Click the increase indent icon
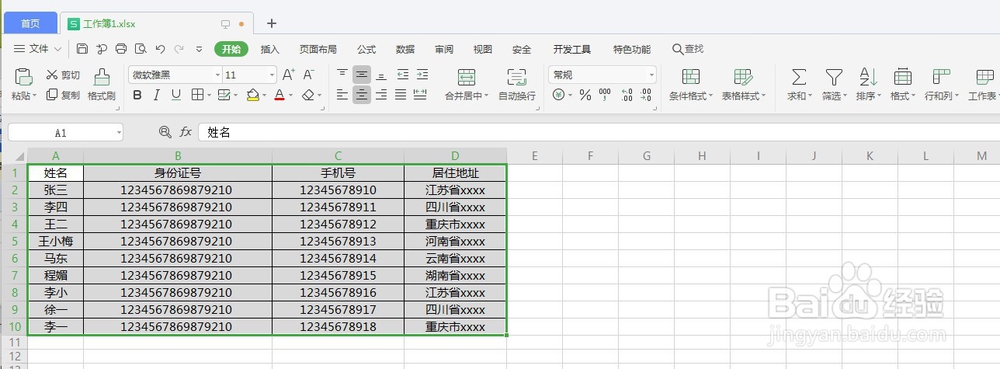 (422, 75)
